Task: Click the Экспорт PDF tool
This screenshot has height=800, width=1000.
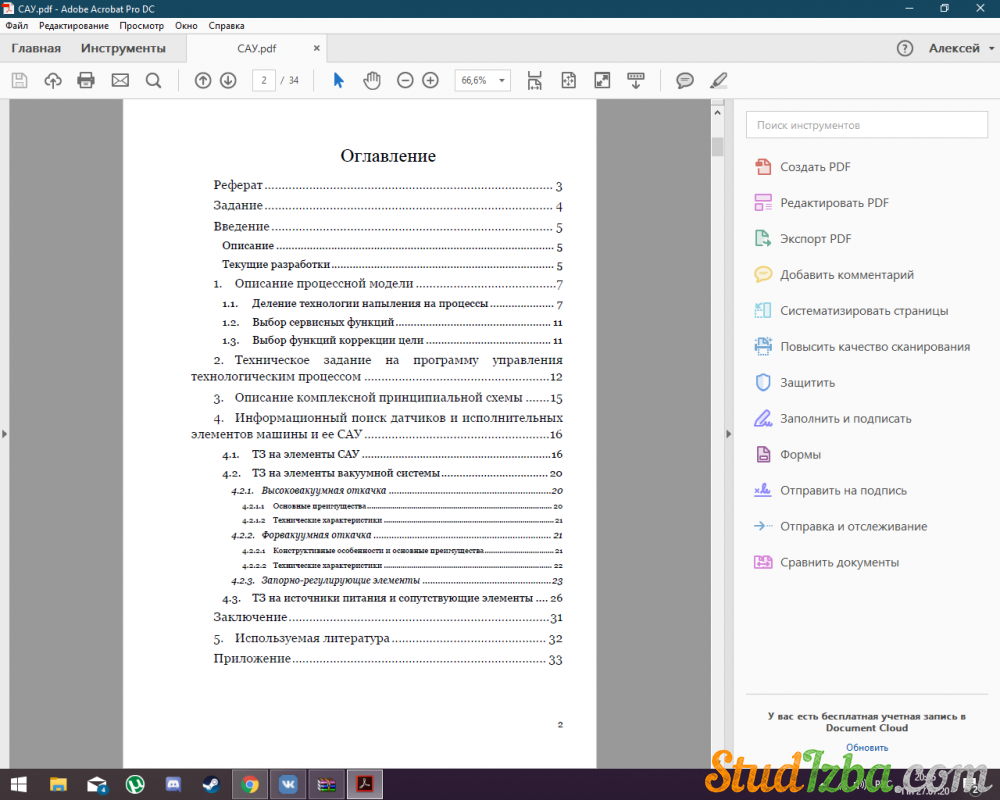Action: pyautogui.click(x=815, y=239)
